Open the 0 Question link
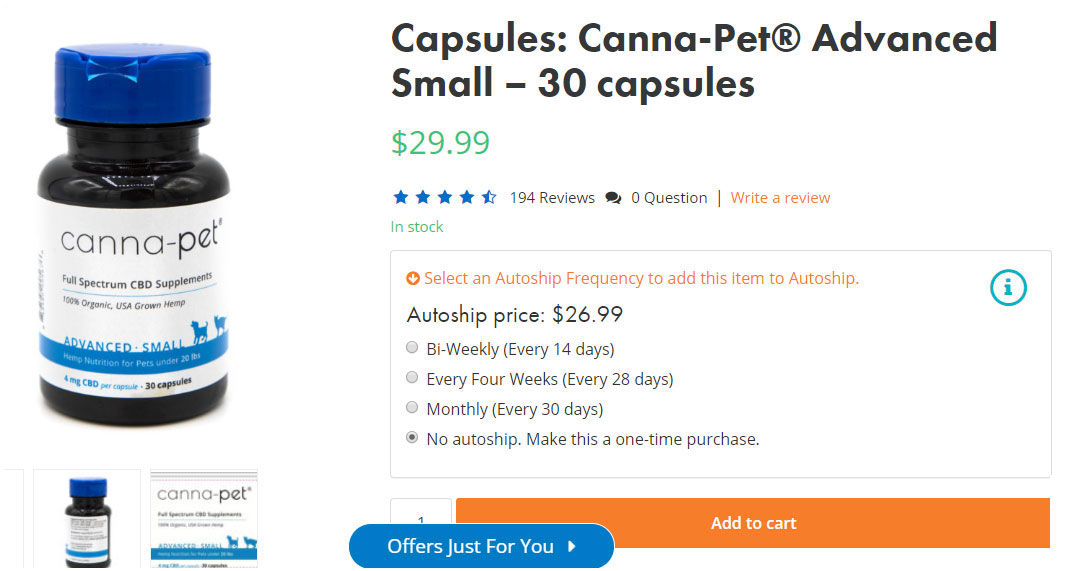Image resolution: width=1067 pixels, height=571 pixels. 669,198
